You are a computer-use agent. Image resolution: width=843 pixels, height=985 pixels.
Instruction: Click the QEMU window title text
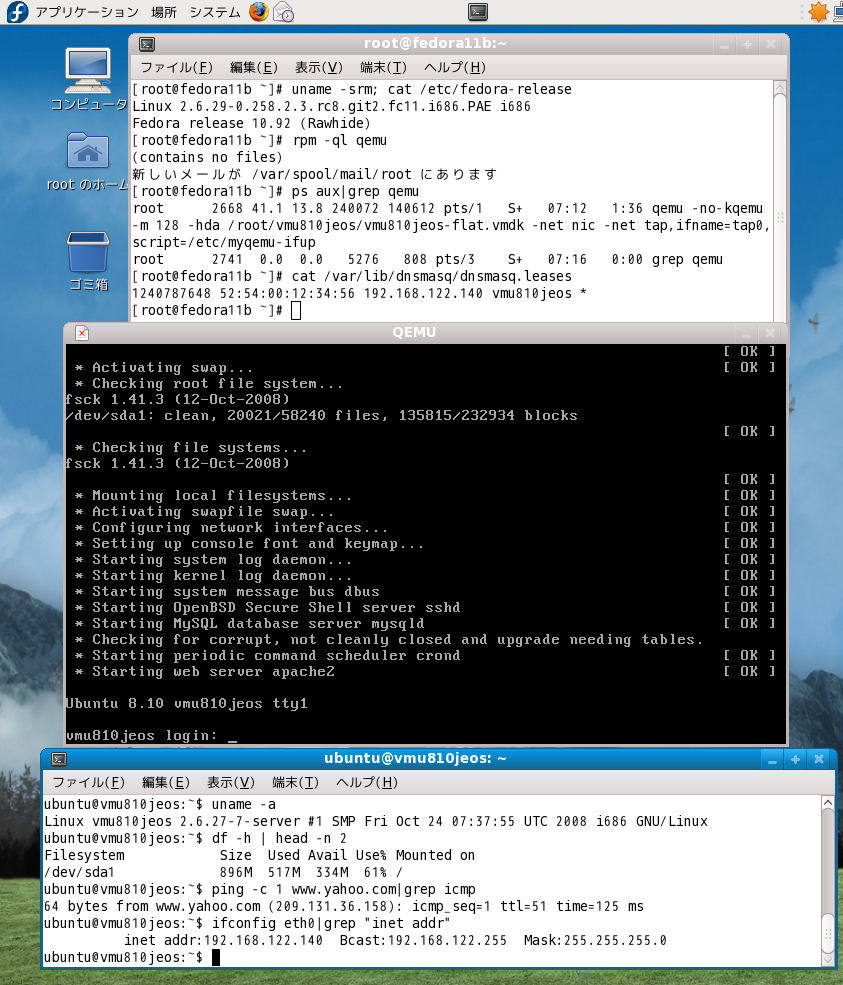click(x=414, y=332)
